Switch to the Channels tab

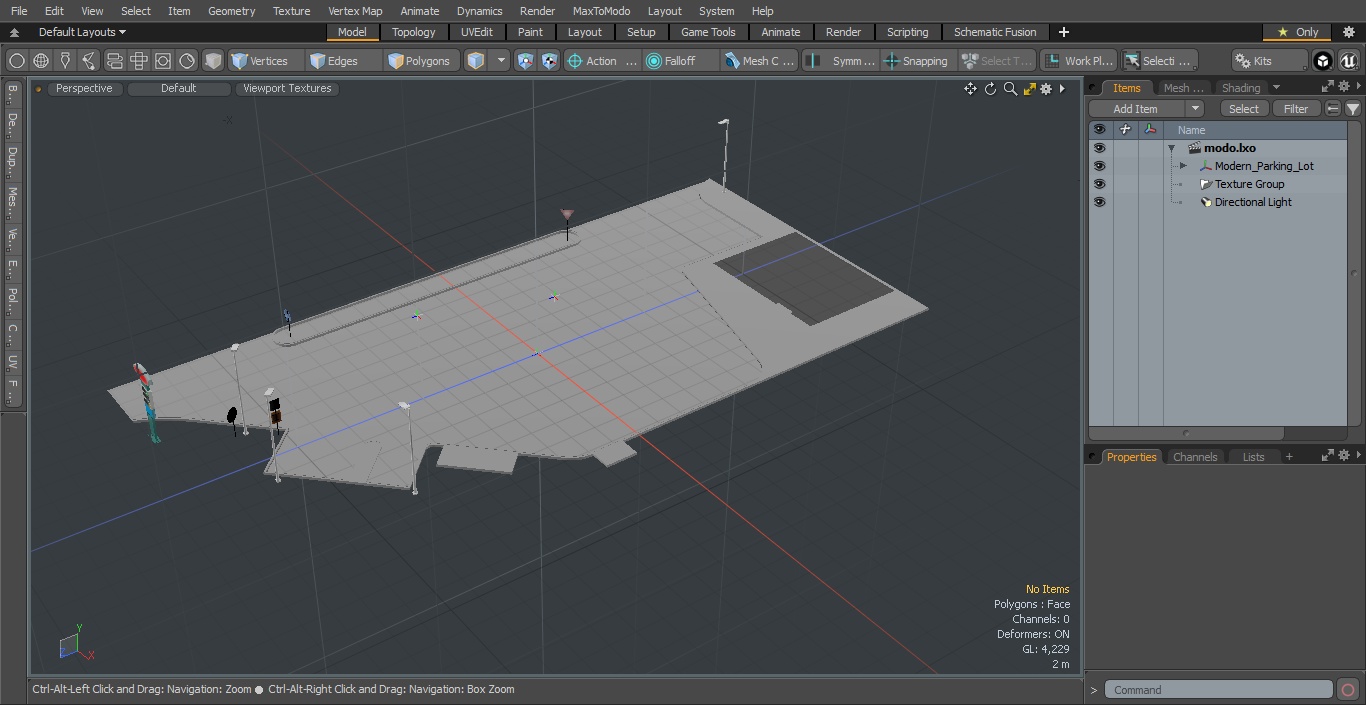pyautogui.click(x=1195, y=457)
